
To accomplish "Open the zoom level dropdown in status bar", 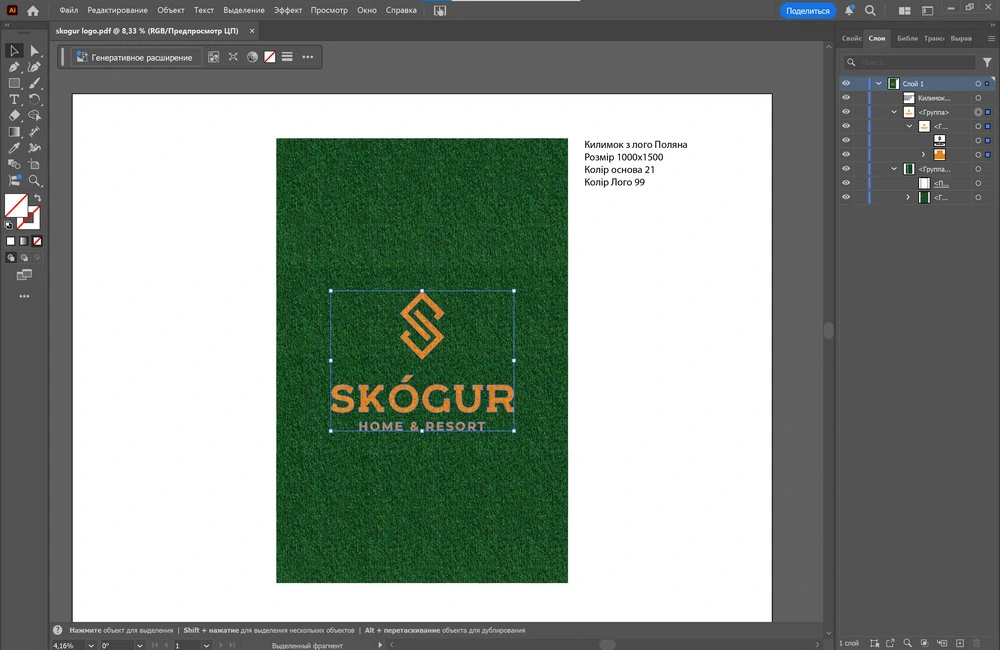I will point(91,646).
